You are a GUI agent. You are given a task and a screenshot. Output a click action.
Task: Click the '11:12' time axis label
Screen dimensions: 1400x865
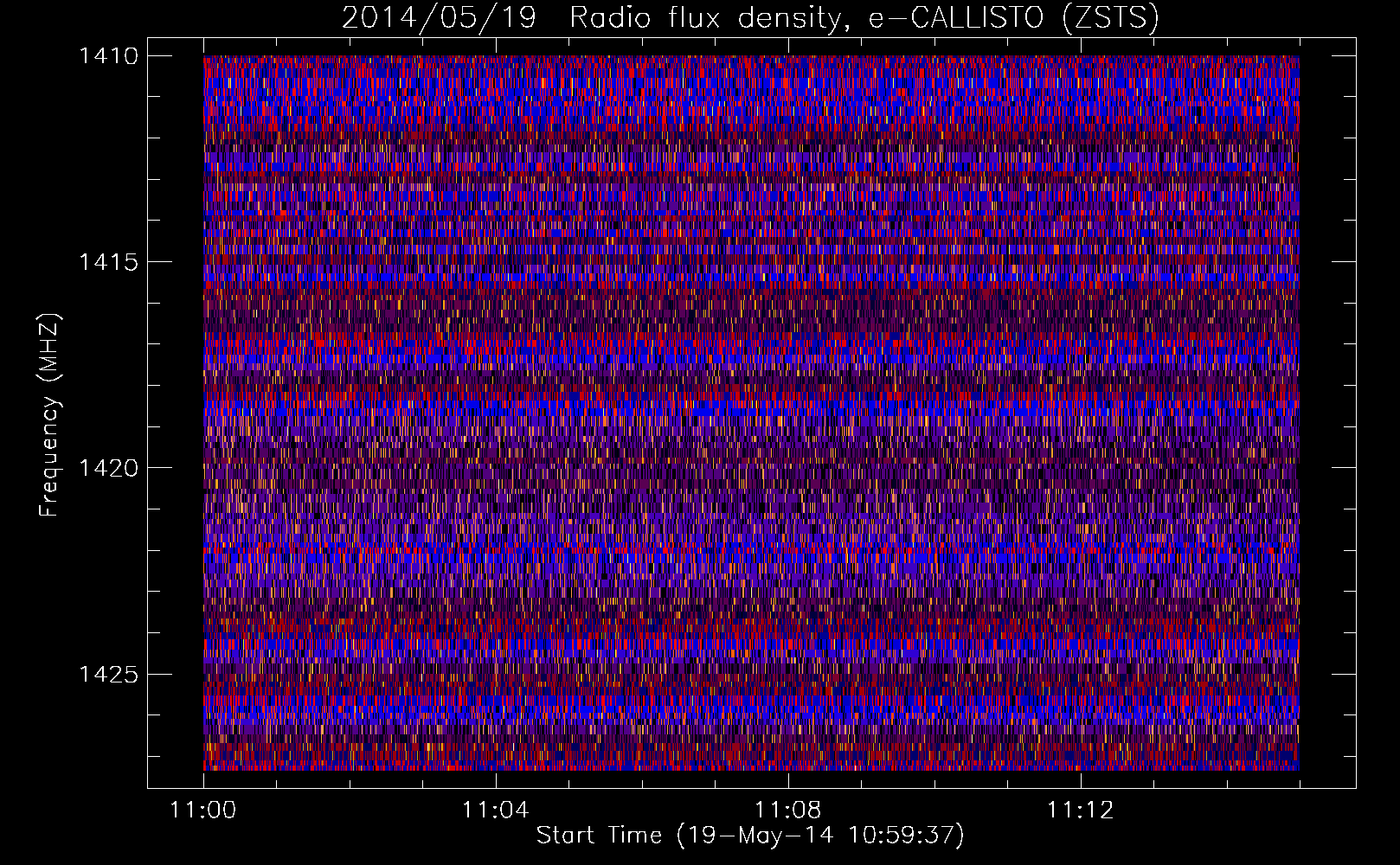pyautogui.click(x=1081, y=811)
